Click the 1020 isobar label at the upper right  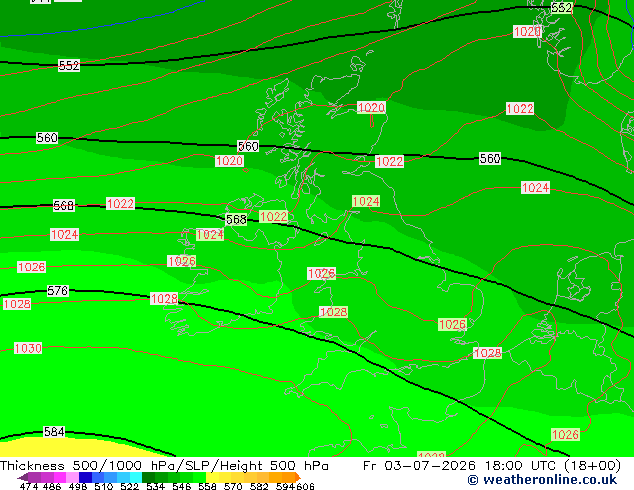point(527,32)
